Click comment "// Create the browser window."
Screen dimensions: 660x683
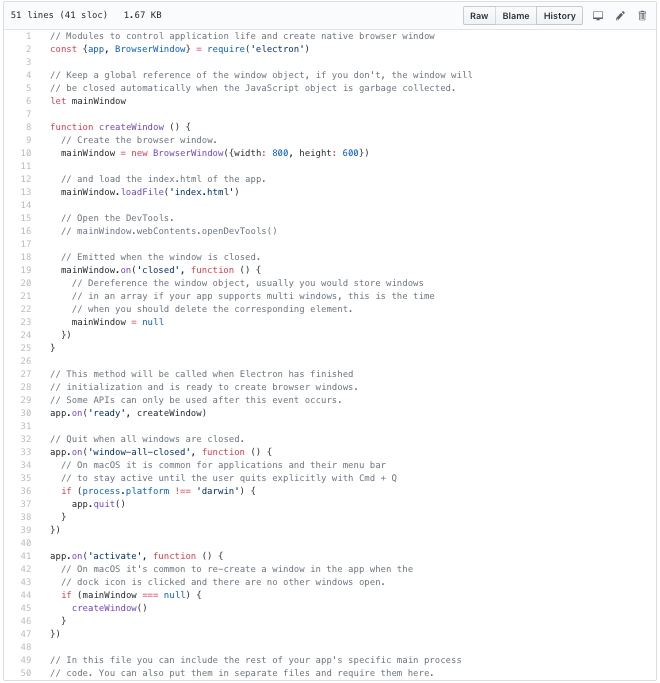click(x=139, y=140)
